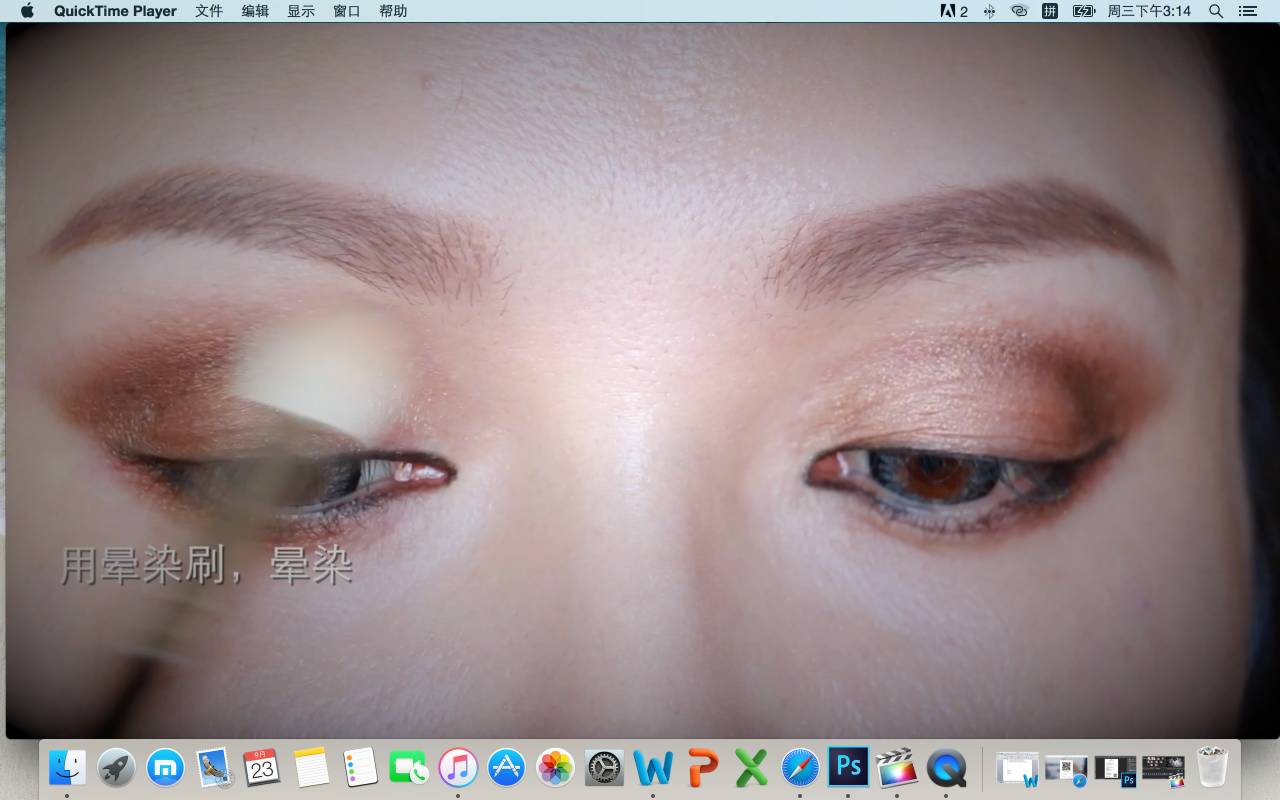Open the Trash in the dock
This screenshot has height=800, width=1280.
[1212, 768]
